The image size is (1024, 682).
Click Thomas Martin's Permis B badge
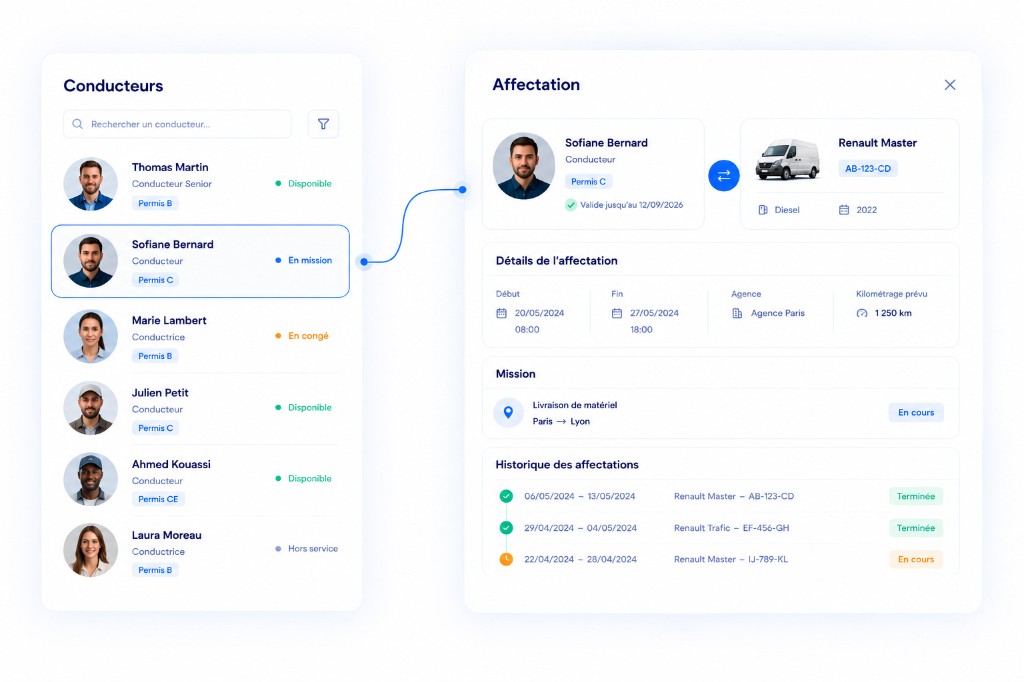(x=155, y=203)
